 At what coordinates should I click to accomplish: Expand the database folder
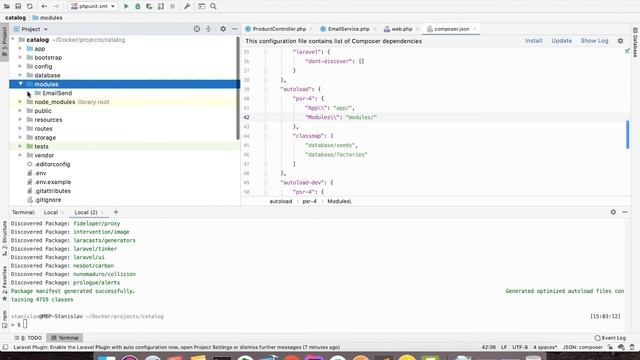click(20, 75)
